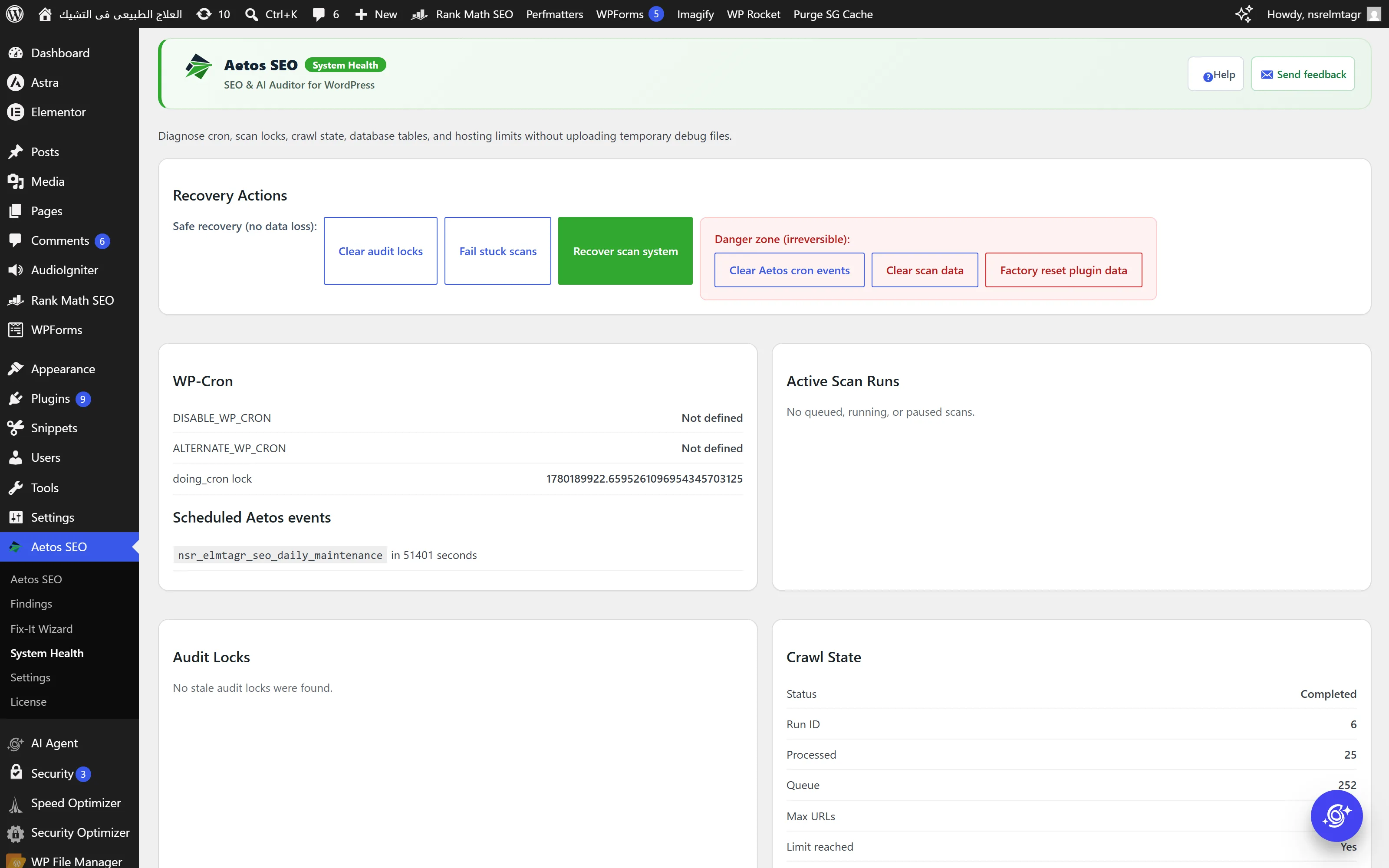1389x868 pixels.
Task: Click the WordPress logo icon
Action: [x=15, y=14]
